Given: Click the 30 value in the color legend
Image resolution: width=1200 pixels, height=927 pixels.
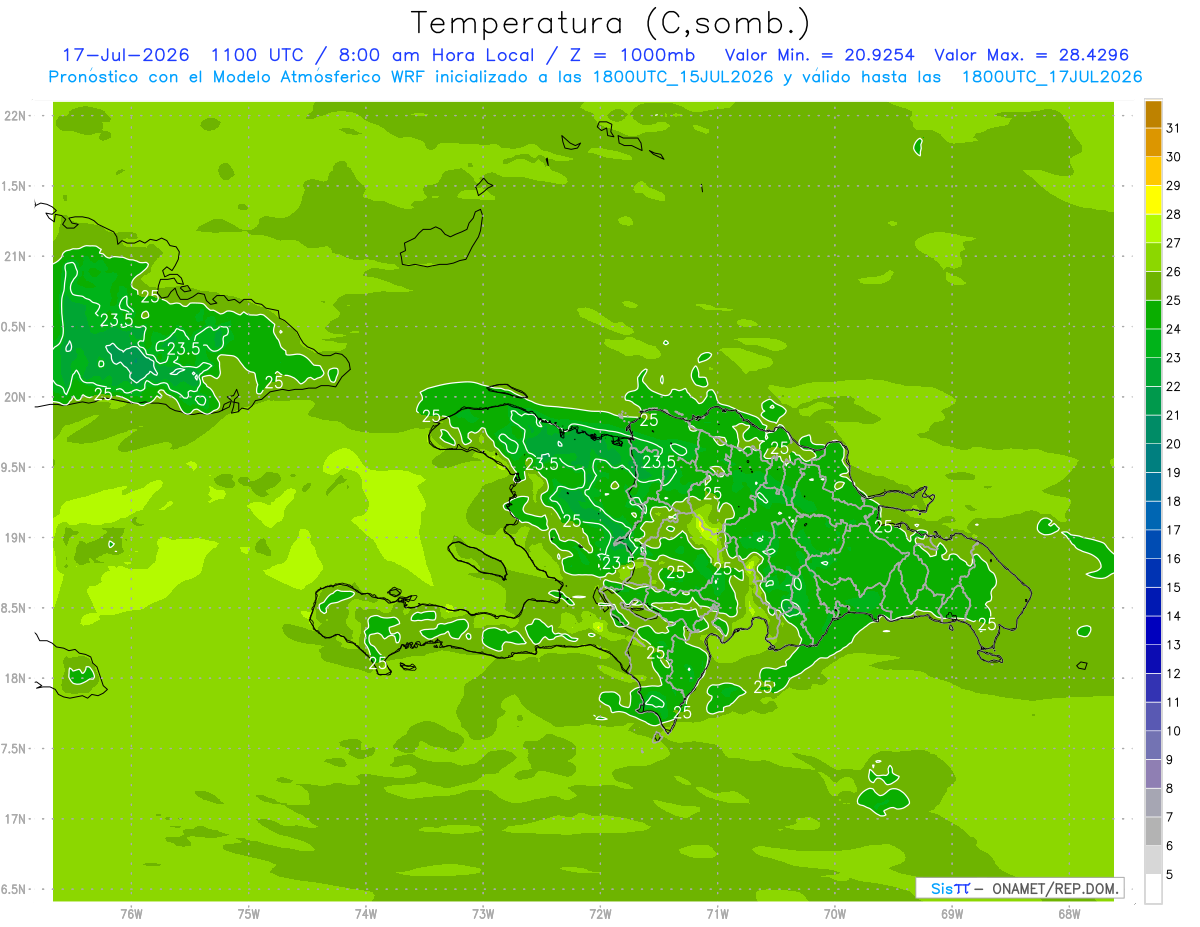Looking at the screenshot, I should 1174,157.
